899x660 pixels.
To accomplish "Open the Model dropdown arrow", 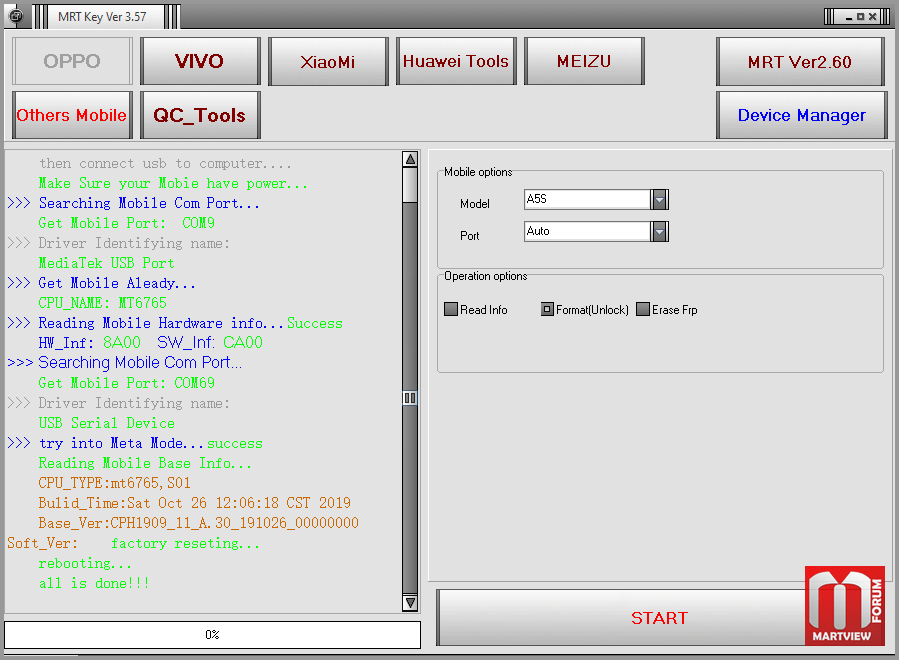I will pos(659,200).
